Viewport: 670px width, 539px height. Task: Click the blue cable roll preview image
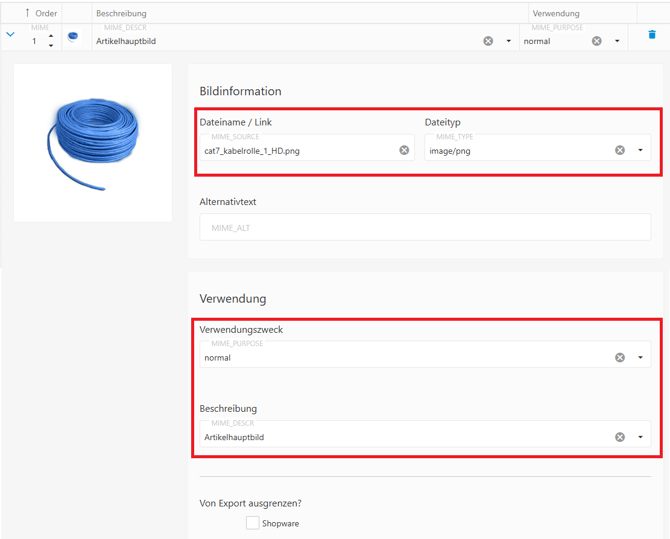[x=93, y=140]
